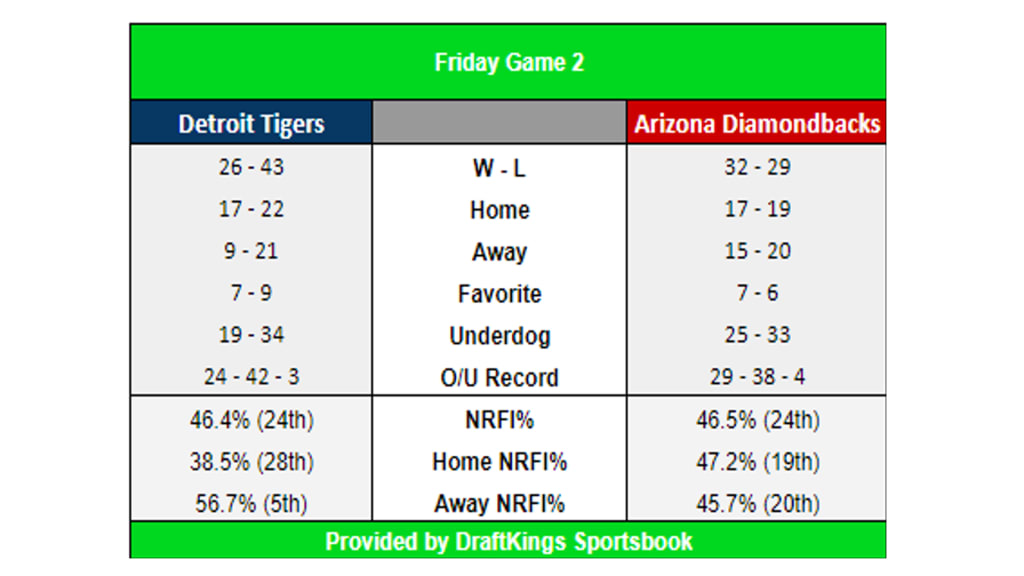The height and width of the screenshot is (576, 1024).
Task: Select the Favorite row label
Action: point(499,294)
